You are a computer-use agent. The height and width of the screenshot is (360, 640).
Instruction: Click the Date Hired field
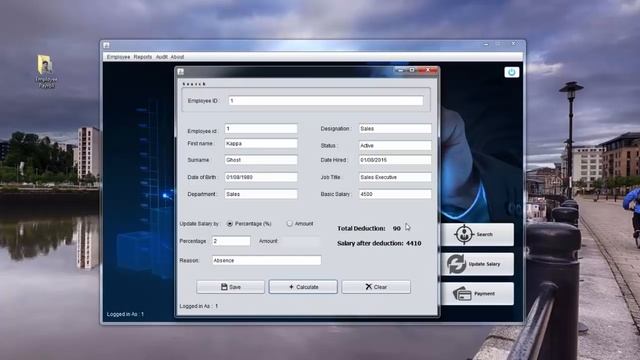coord(395,160)
